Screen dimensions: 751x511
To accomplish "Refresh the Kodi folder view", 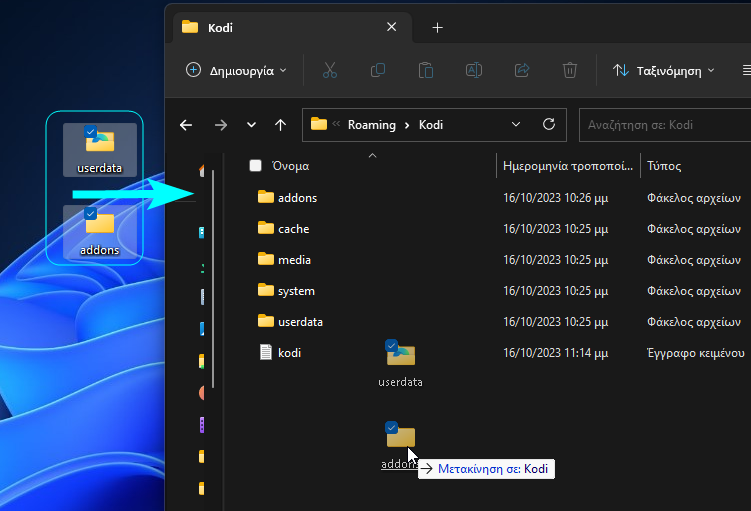I will [549, 125].
